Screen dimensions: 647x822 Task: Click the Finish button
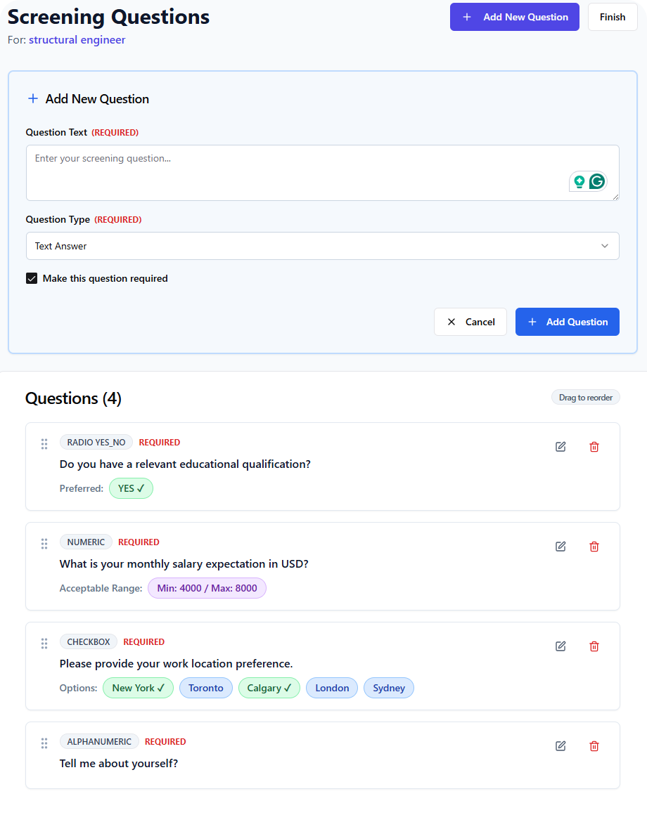pos(612,17)
